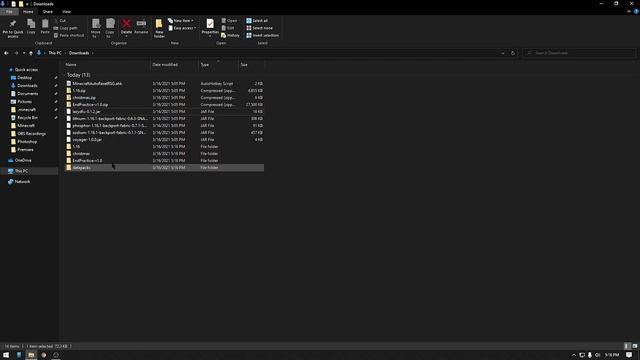Select the christmas.zip file

pyautogui.click(x=164, y=98)
